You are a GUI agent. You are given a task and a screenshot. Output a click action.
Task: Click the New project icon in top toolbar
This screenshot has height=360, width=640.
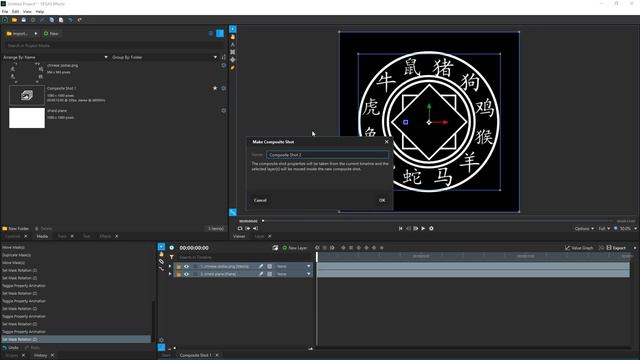click(x=5, y=20)
